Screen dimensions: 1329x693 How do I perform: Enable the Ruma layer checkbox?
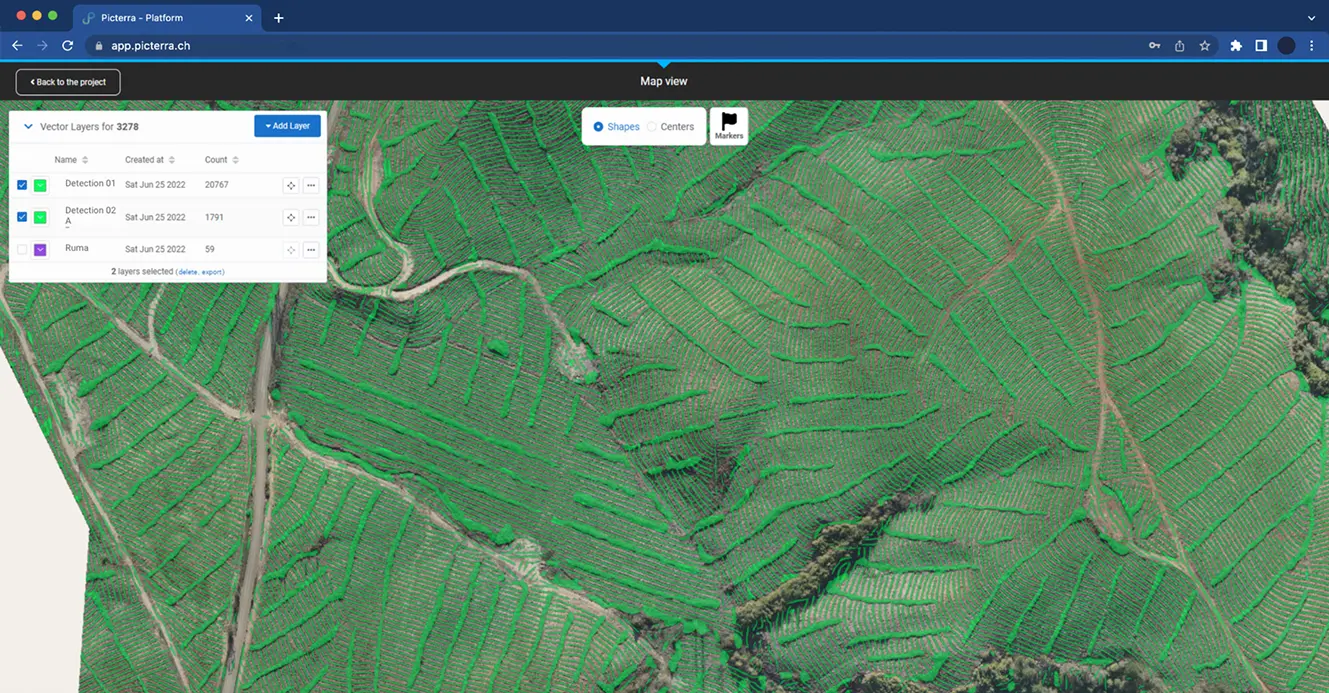22,249
